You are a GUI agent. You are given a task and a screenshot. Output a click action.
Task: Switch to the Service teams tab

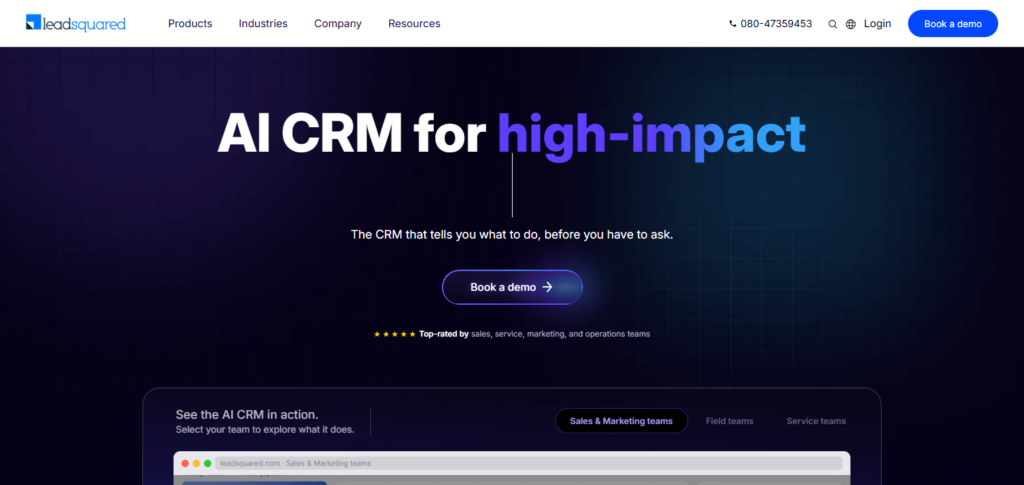click(x=816, y=421)
